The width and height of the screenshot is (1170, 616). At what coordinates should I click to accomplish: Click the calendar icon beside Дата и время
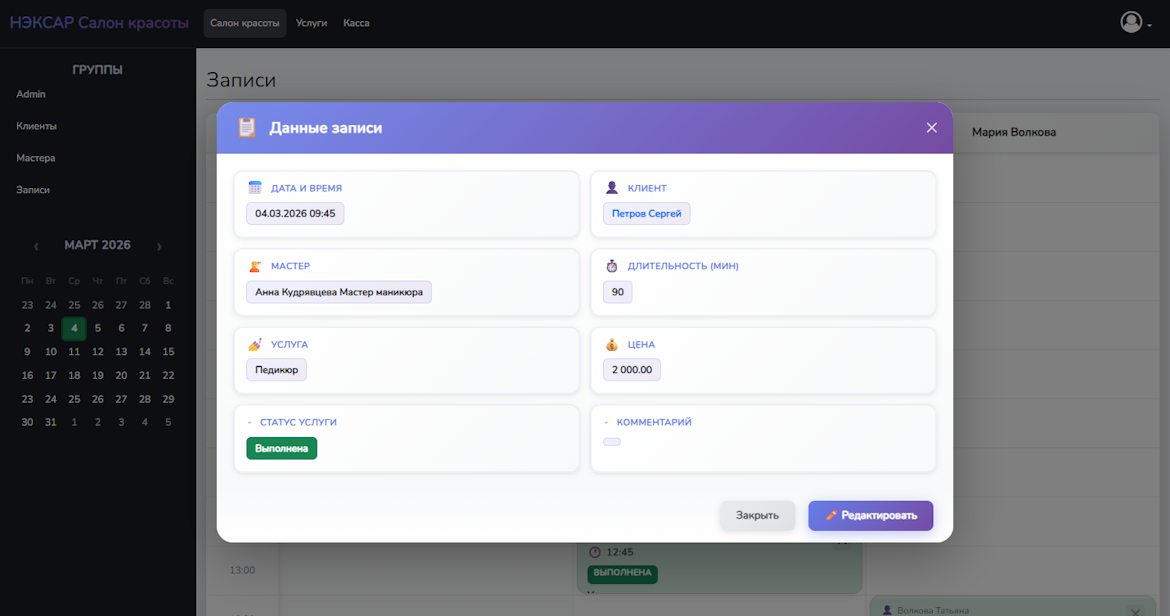(x=255, y=188)
